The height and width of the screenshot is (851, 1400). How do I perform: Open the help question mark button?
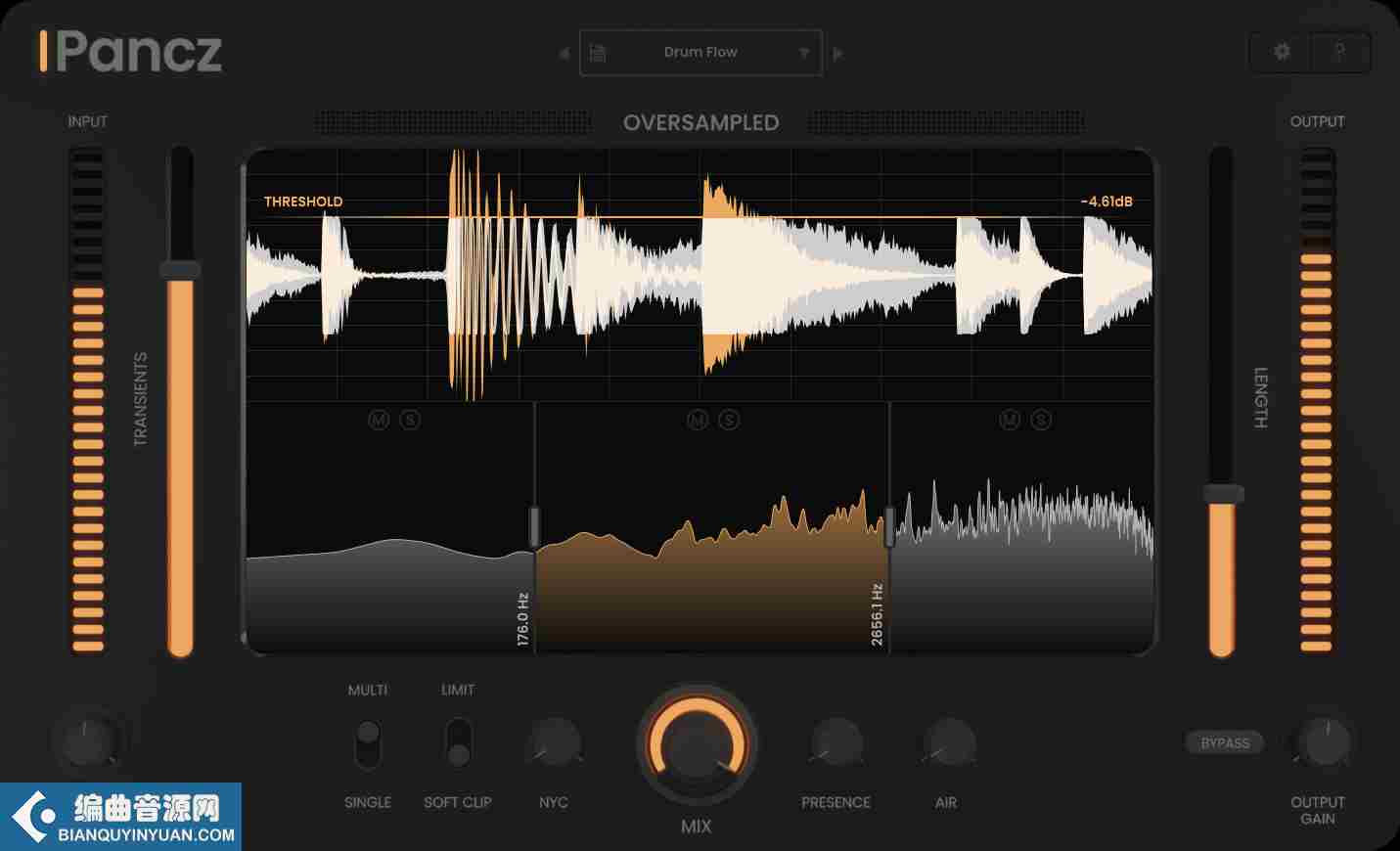click(x=1339, y=52)
